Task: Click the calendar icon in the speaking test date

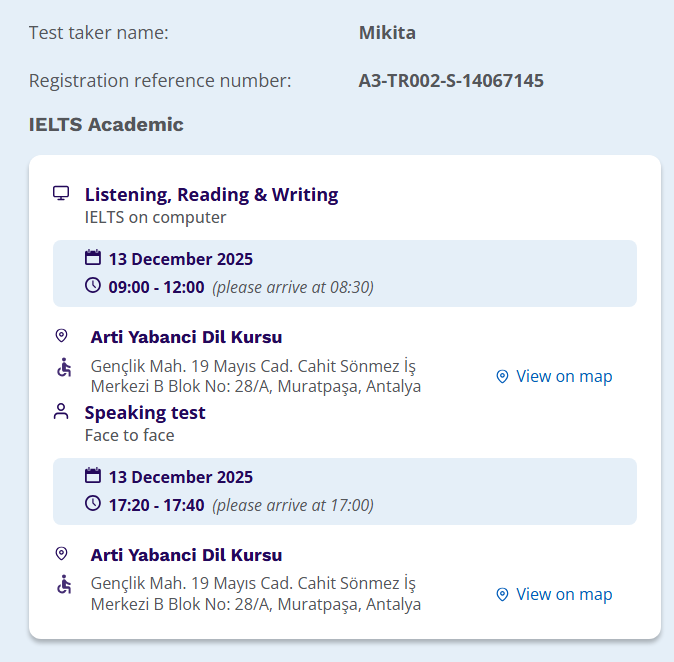Action: point(93,476)
